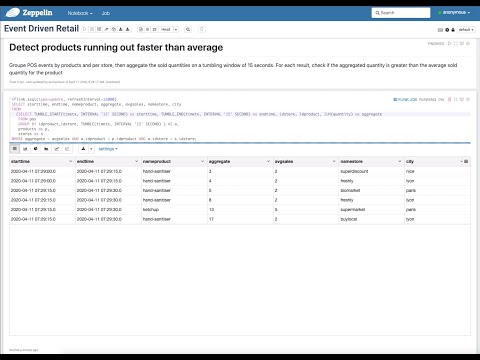
Task: Download result data as file
Action: [83, 149]
